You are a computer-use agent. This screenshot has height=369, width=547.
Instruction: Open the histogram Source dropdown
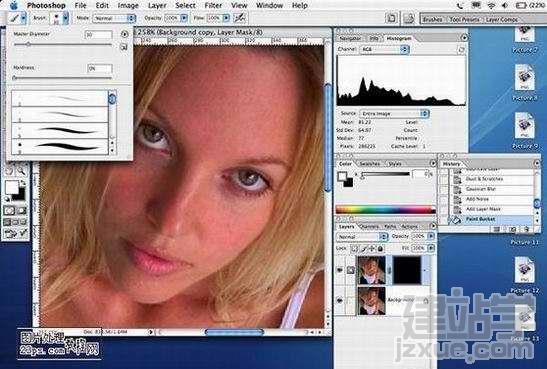(394, 114)
